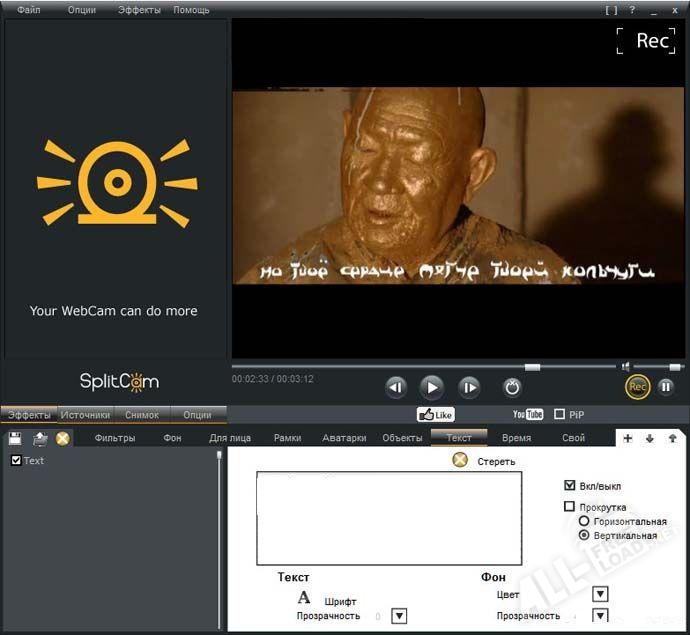Open the background Цвет dropdown
Screen dimensions: 690x635
tap(600, 595)
